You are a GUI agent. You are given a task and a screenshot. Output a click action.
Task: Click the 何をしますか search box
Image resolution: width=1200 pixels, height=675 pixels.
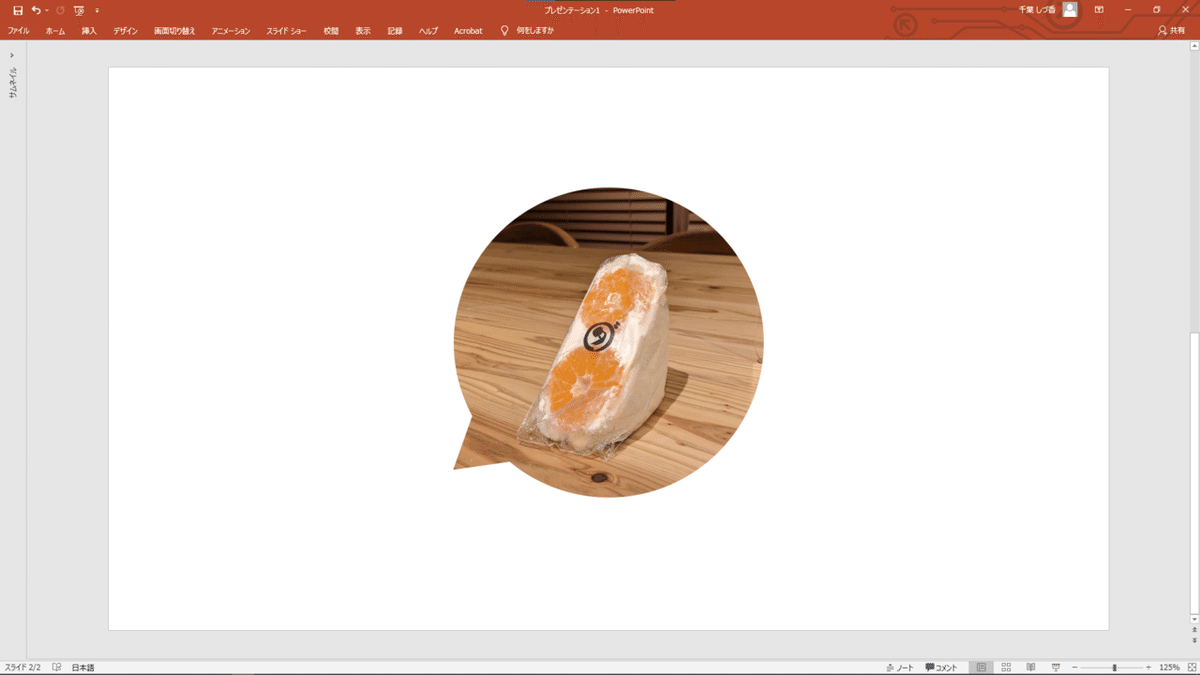point(535,31)
